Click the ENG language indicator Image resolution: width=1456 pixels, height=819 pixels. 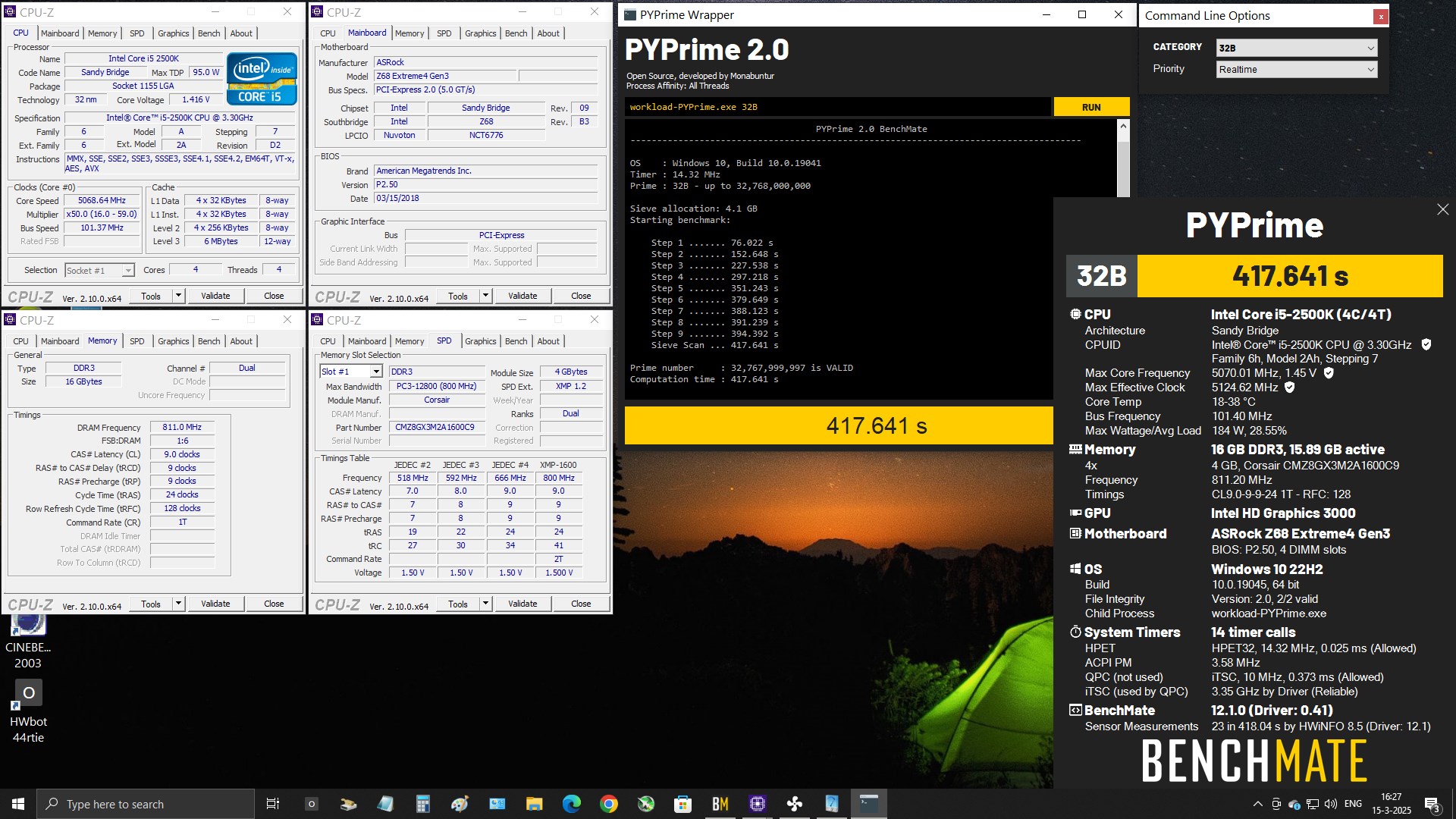point(1353,804)
